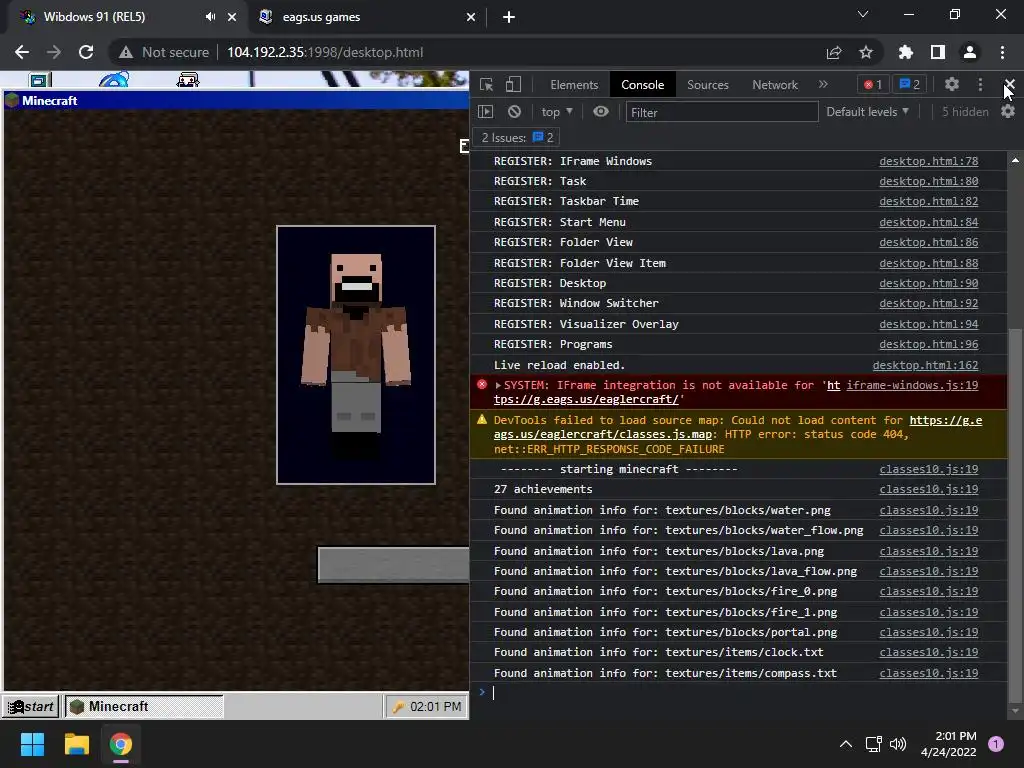Screen dimensions: 1024x768
Task: Click the console scrollbar up arrow
Action: tap(1015, 160)
